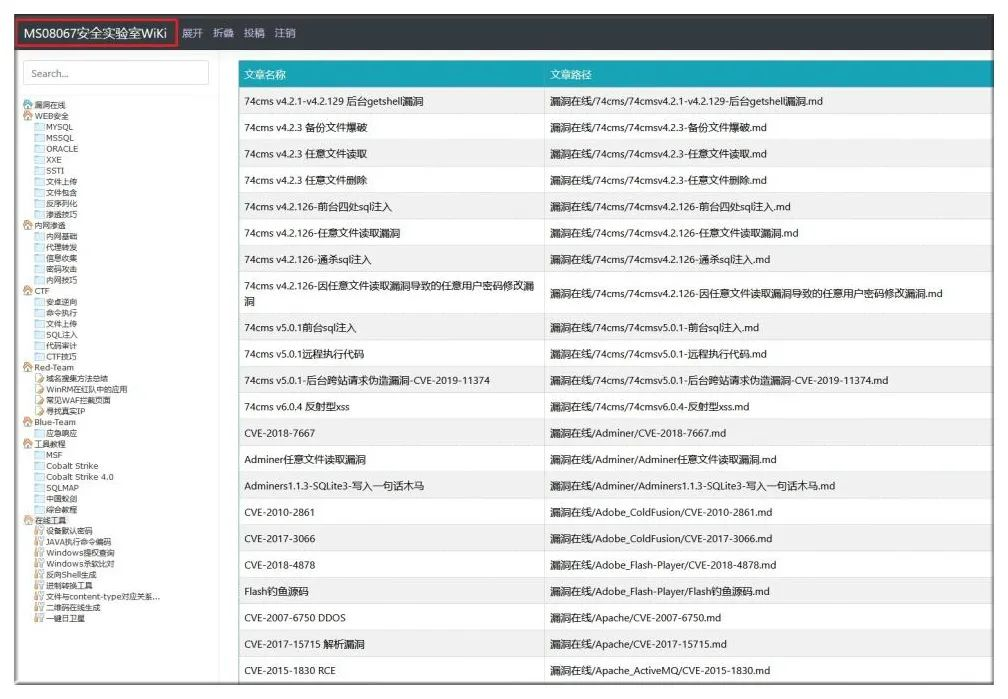This screenshot has width=1008, height=699.
Task: Open the 投稿 page from the top bar
Action: (254, 33)
